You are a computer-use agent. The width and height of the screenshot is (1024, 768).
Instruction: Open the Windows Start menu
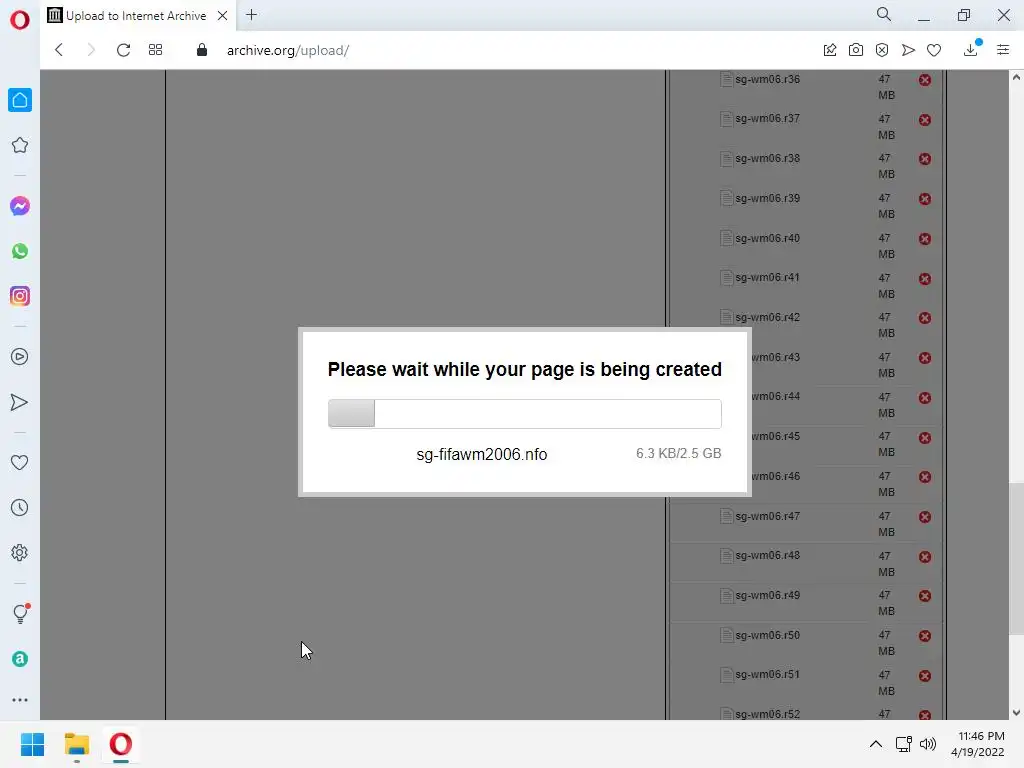(32, 744)
